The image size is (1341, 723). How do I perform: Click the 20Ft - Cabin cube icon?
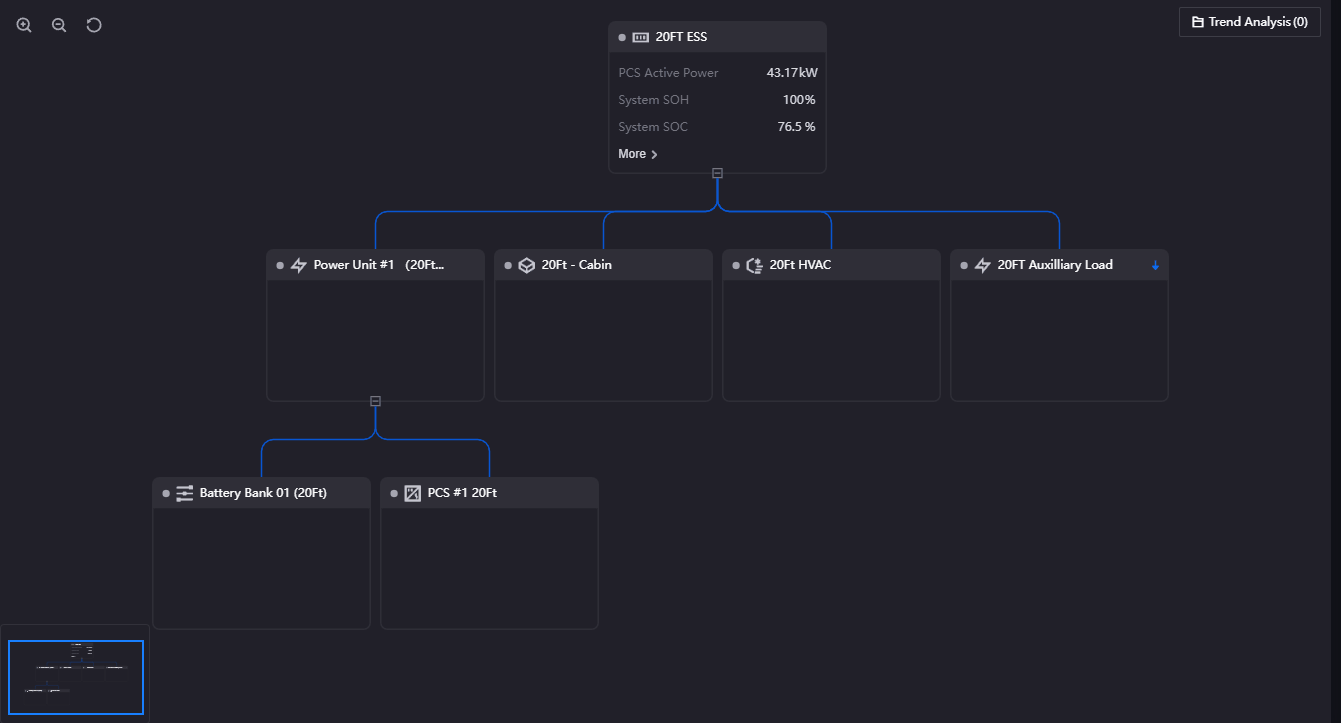tap(526, 265)
